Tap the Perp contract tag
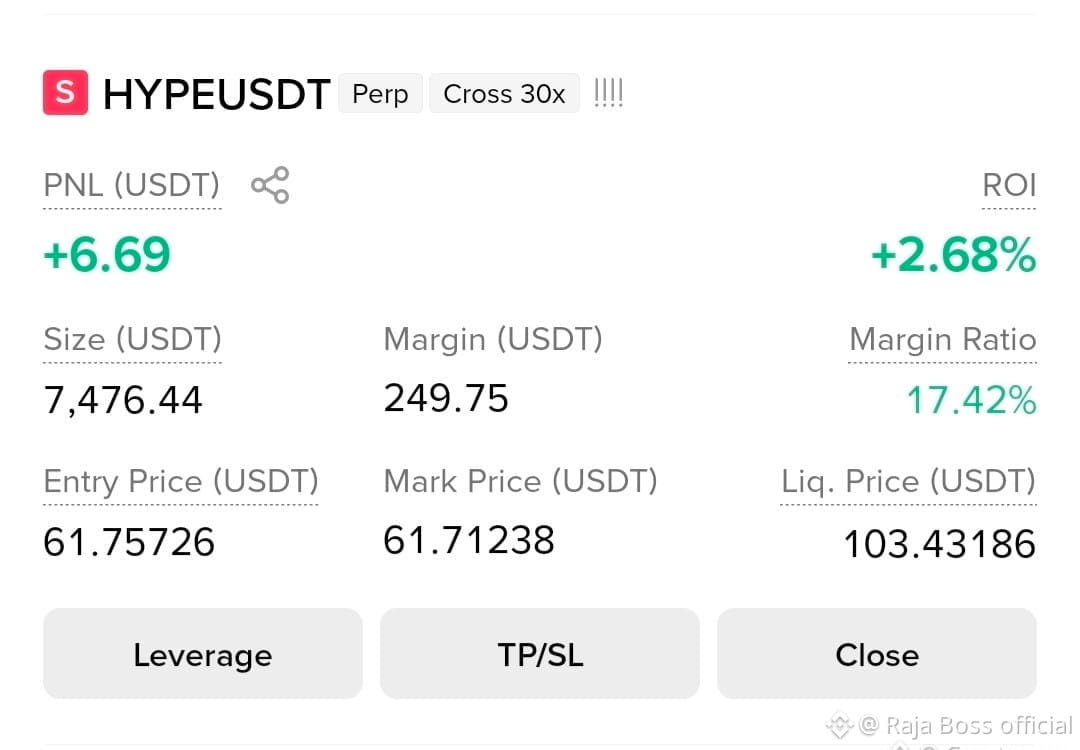Screen dimensions: 1080x750 pos(380,94)
